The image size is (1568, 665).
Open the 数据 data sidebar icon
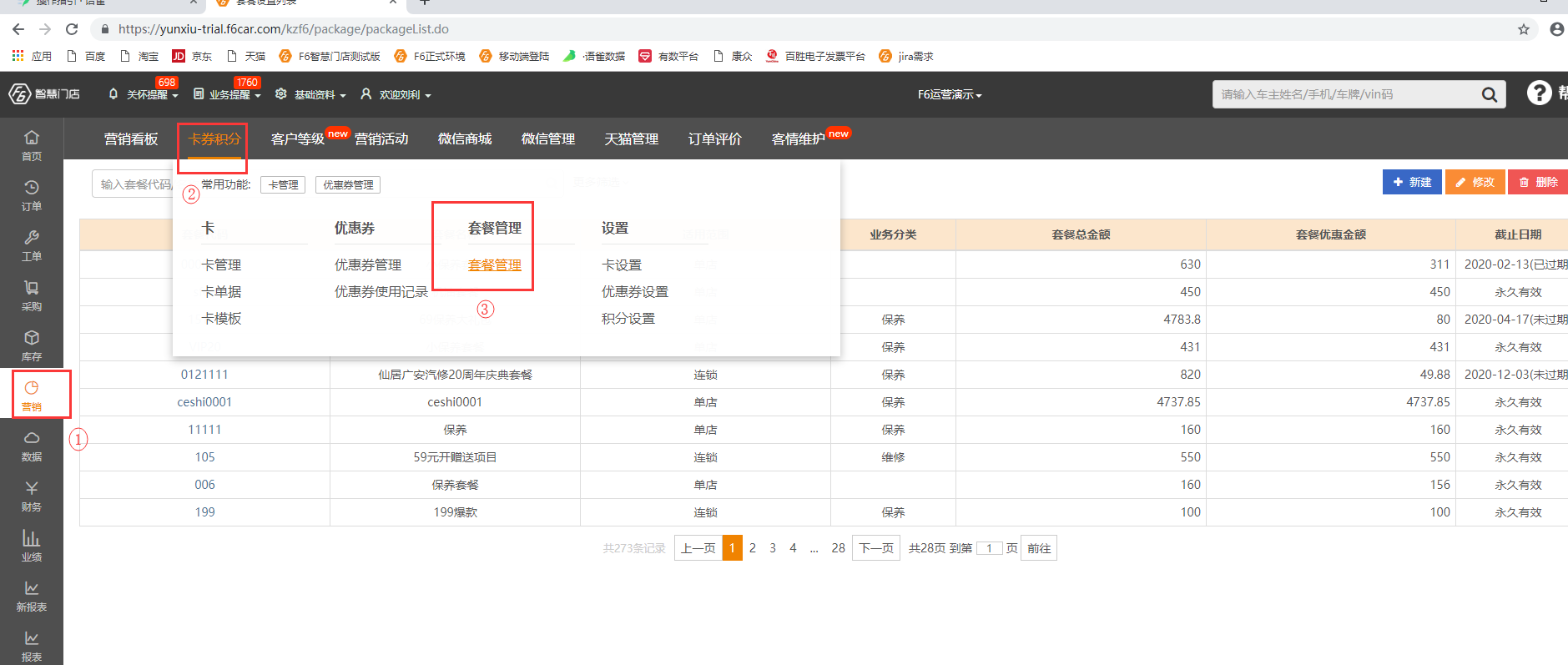point(32,446)
